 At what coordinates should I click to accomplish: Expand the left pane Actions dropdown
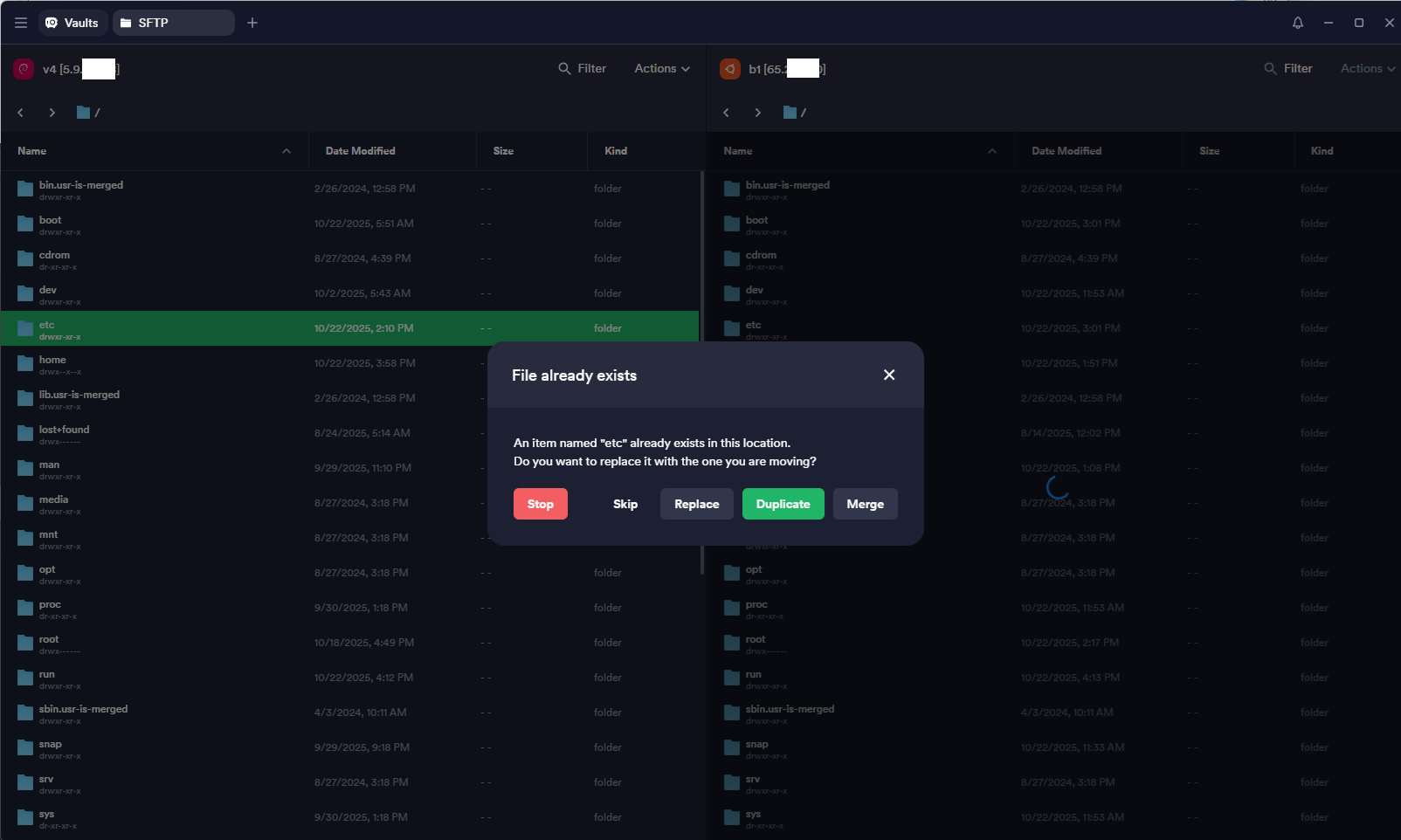tap(661, 69)
